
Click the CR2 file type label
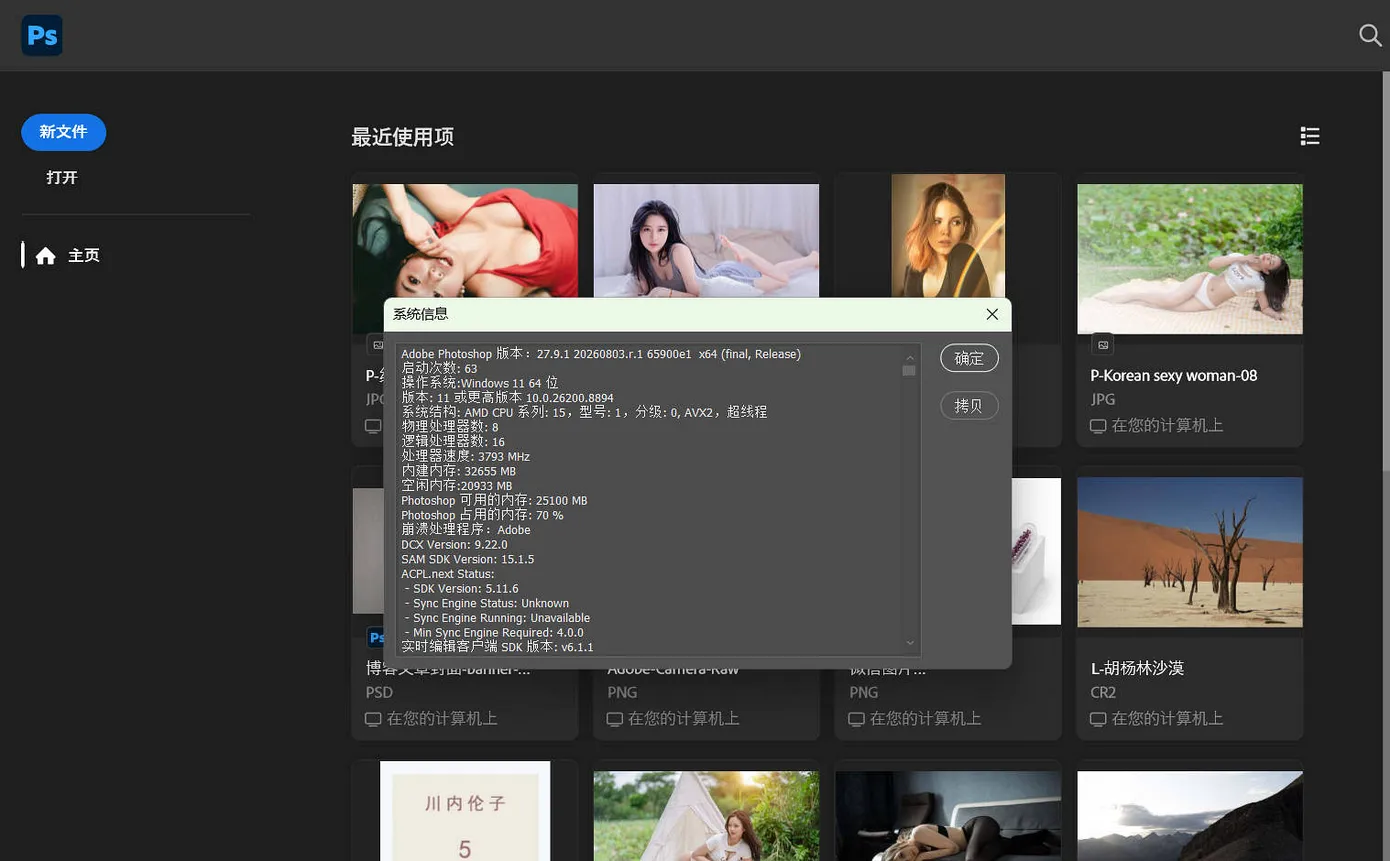1103,692
